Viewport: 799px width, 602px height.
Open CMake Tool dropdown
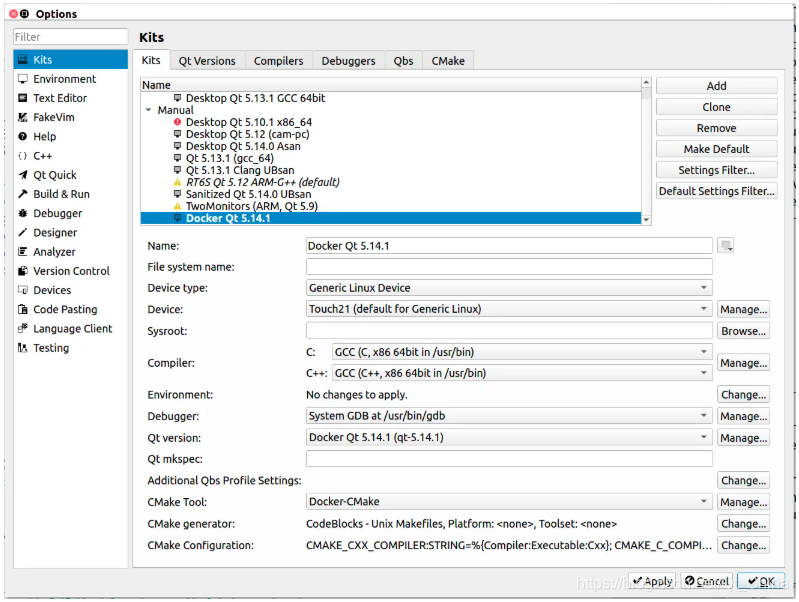tap(509, 502)
